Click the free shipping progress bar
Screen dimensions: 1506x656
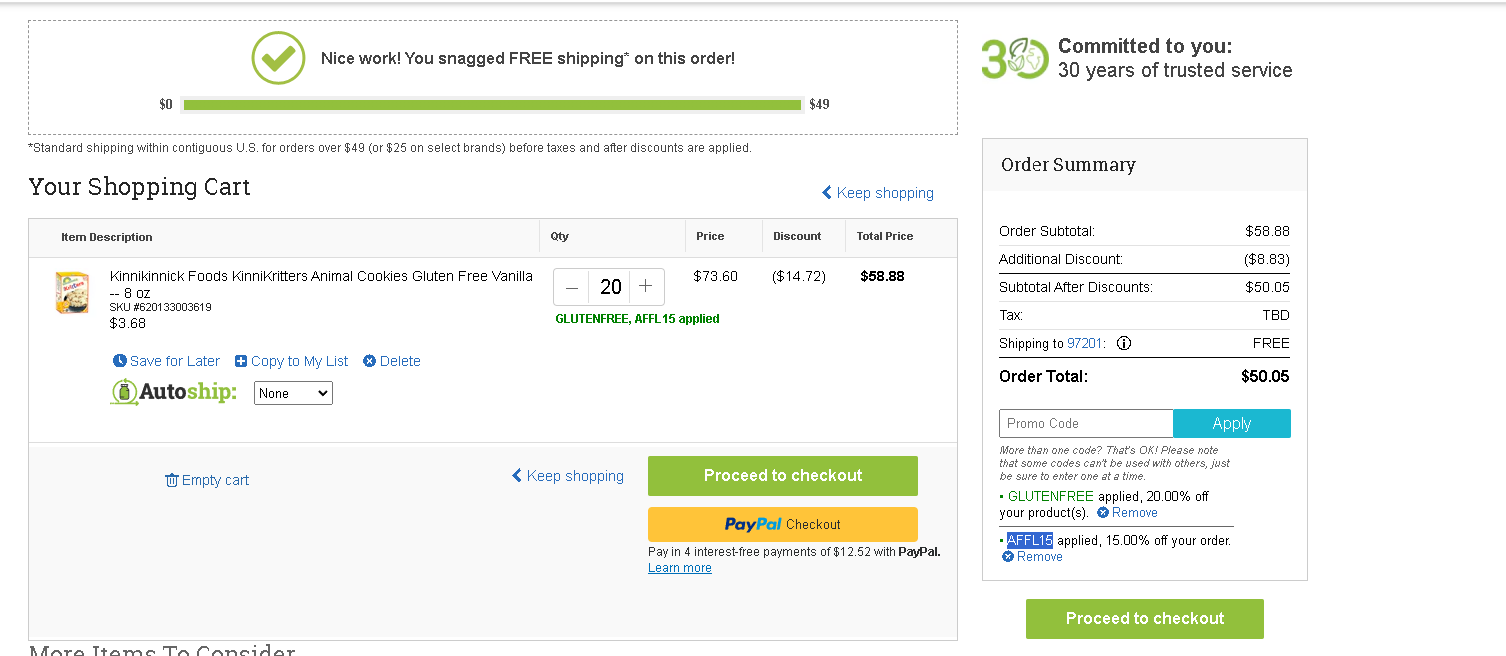[492, 105]
